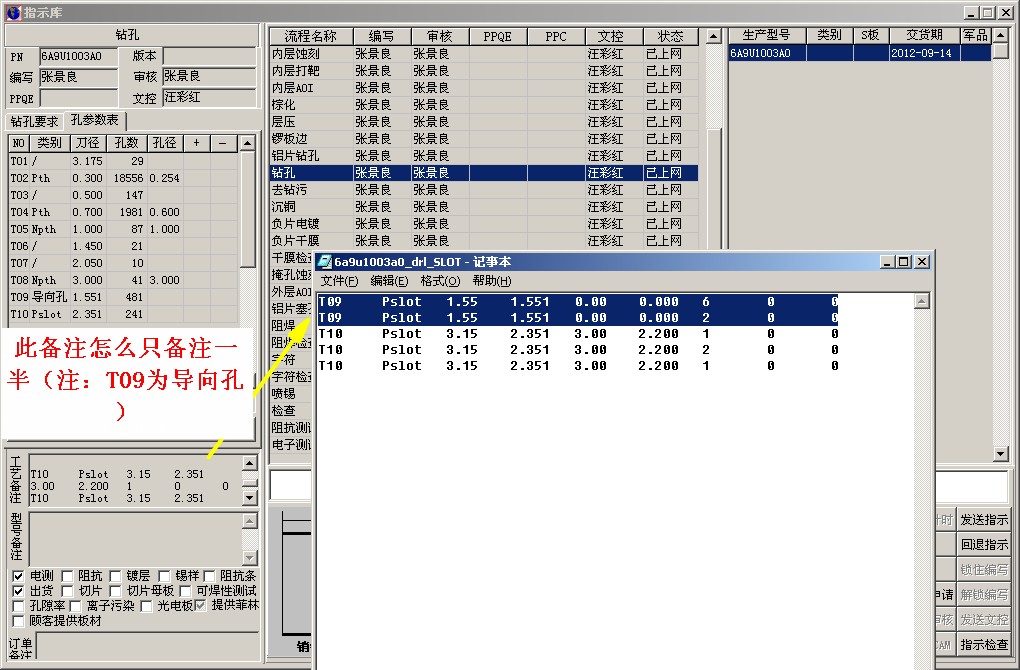
Task: Click the 状态 column header
Action: tap(671, 36)
